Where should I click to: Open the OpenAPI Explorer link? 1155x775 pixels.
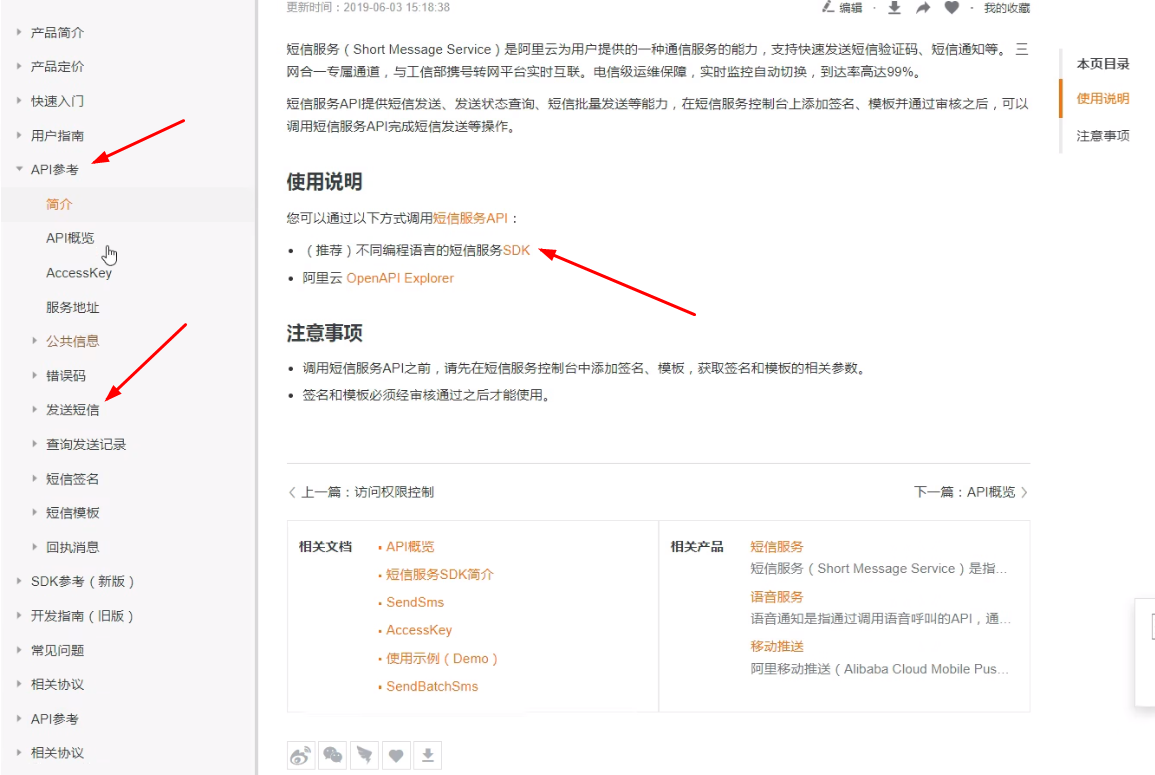click(x=400, y=278)
